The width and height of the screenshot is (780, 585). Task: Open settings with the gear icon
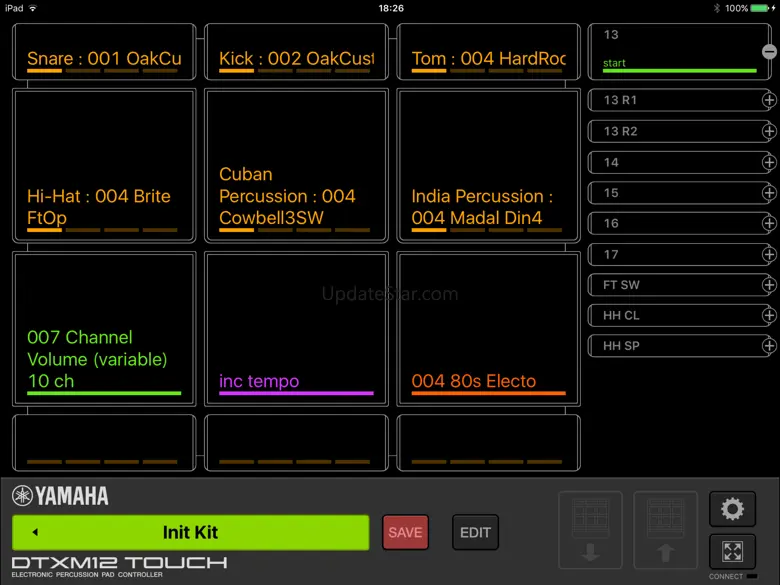pos(732,509)
